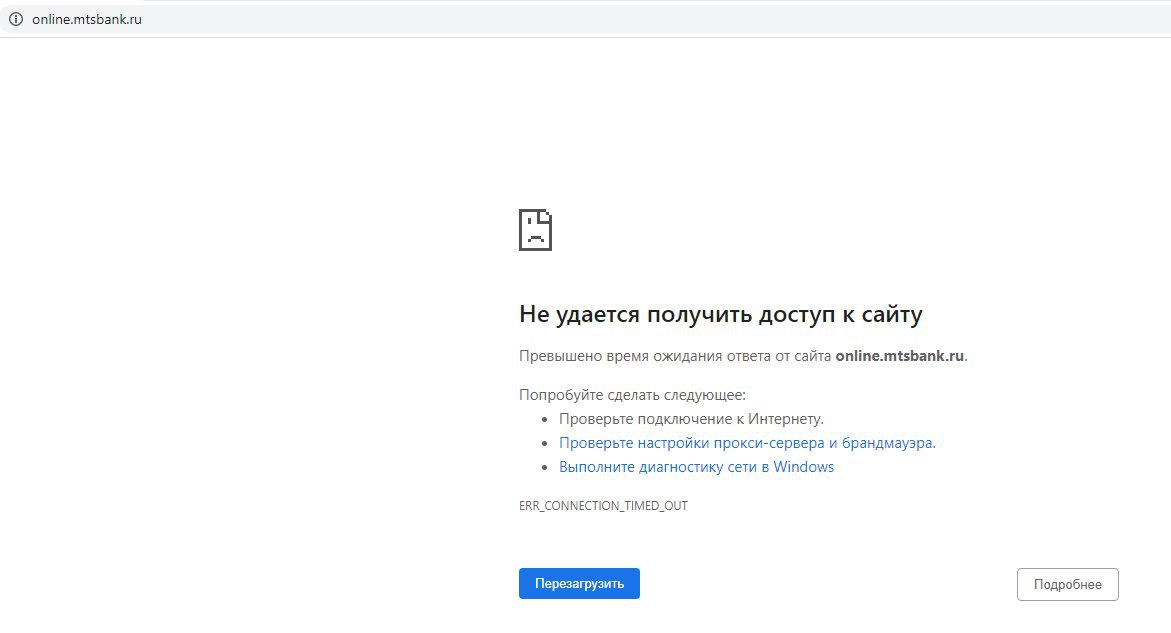Select the ERR_CONNECTION_TIMED_OUT error code text

coord(603,505)
